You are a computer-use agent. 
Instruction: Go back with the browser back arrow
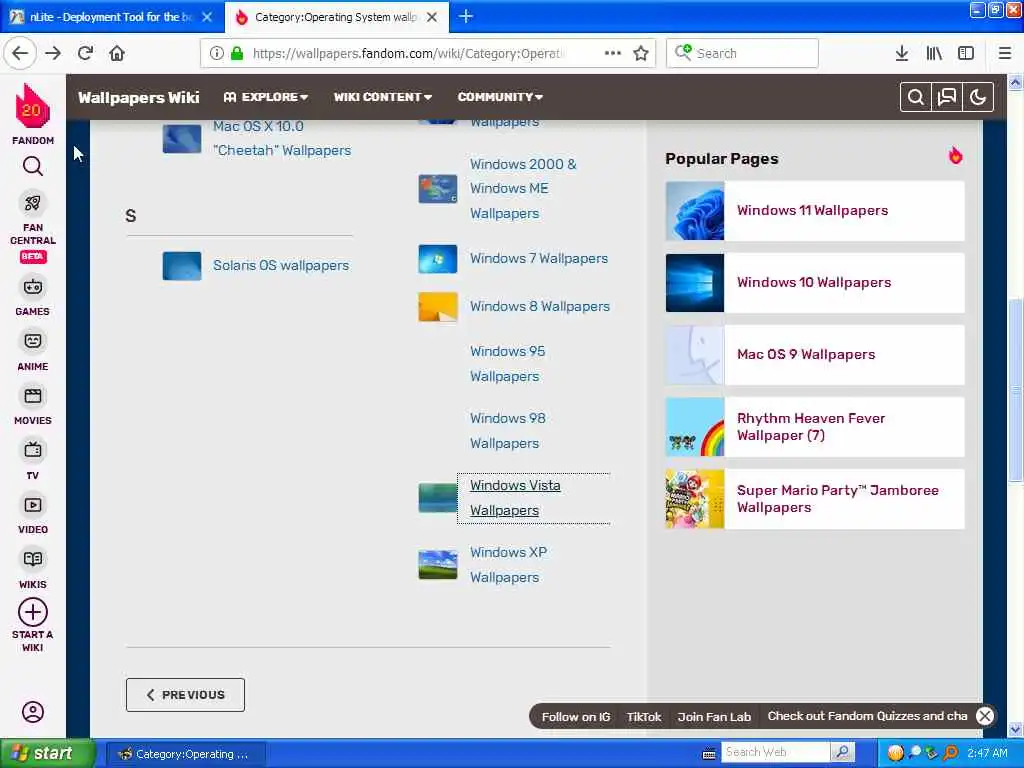pos(20,53)
